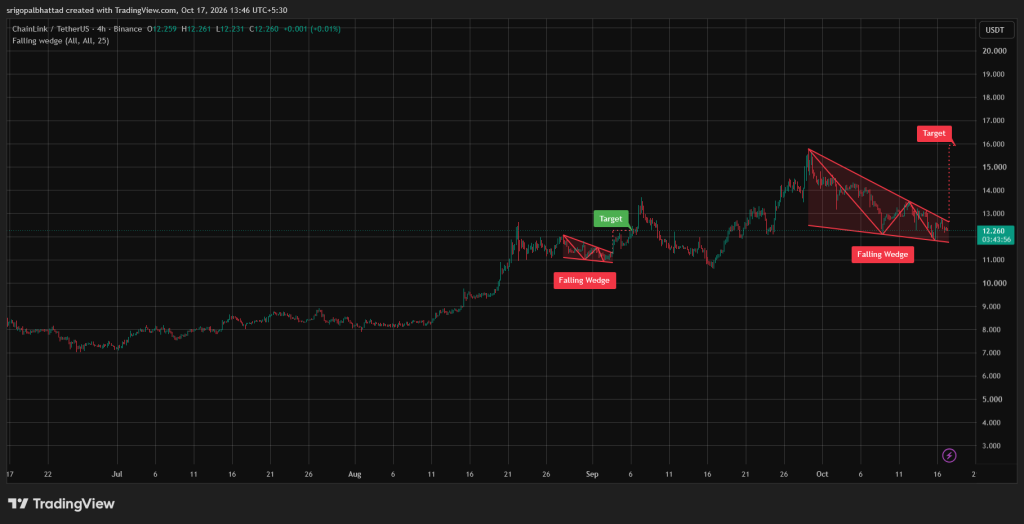The image size is (1024, 524).
Task: Select the red Target label near 16.000
Action: click(x=934, y=133)
